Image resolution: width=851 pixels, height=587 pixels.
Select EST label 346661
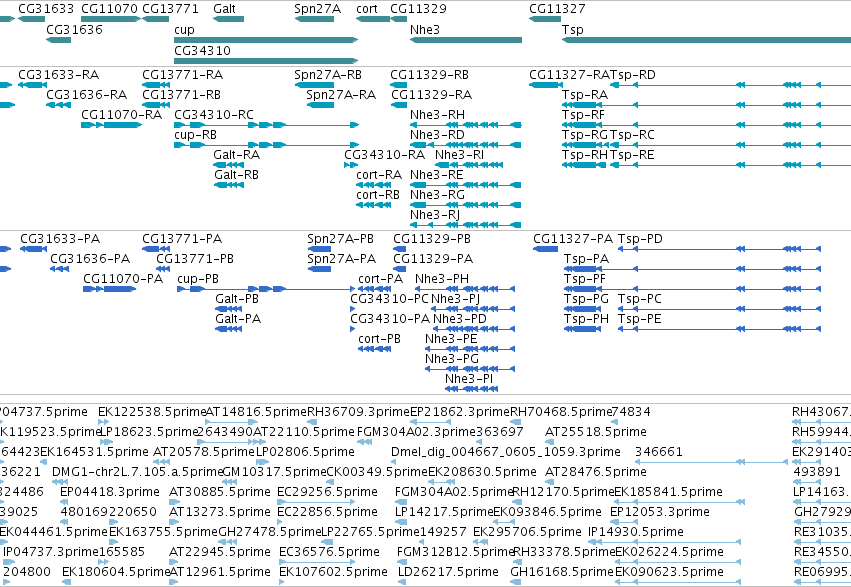point(659,452)
